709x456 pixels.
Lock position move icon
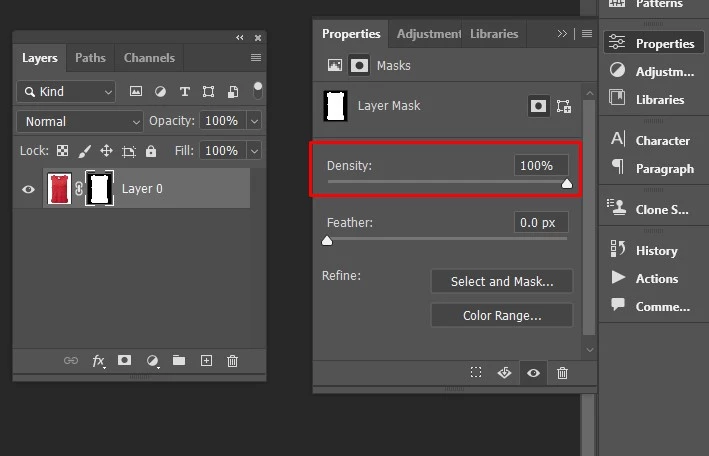[106, 151]
